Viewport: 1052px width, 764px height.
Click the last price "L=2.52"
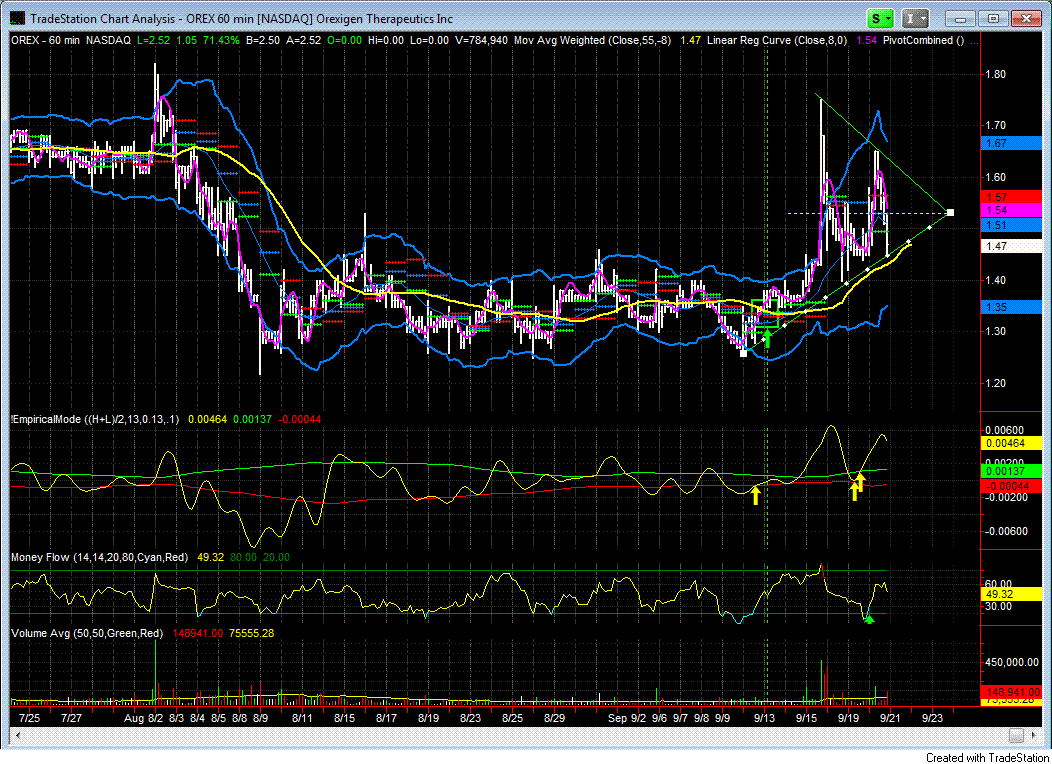pyautogui.click(x=154, y=40)
